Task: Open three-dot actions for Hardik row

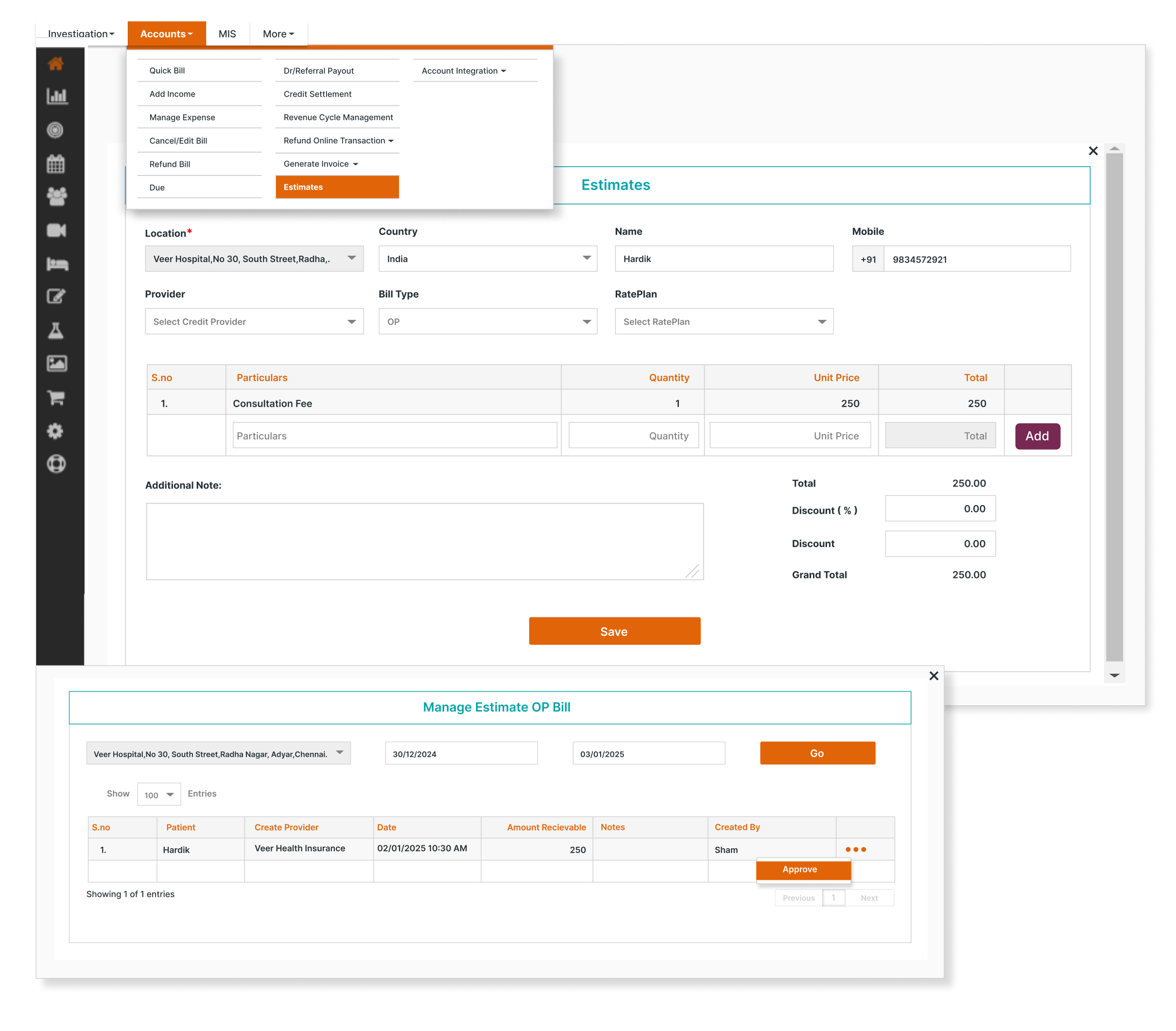Action: (x=855, y=849)
